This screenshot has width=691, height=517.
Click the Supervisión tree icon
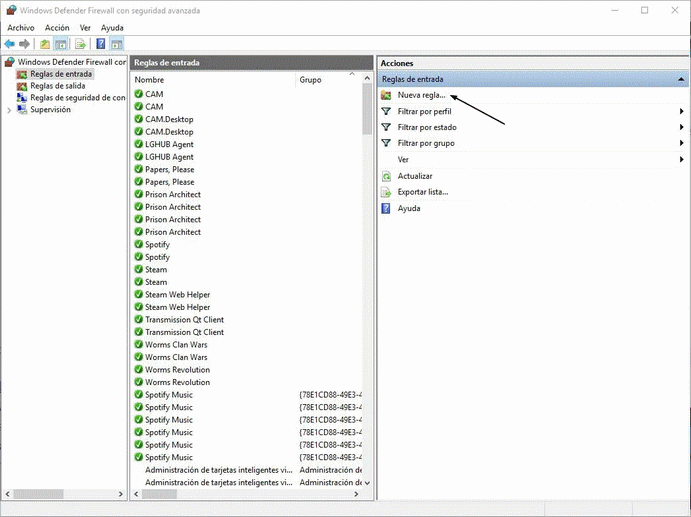tap(22, 109)
